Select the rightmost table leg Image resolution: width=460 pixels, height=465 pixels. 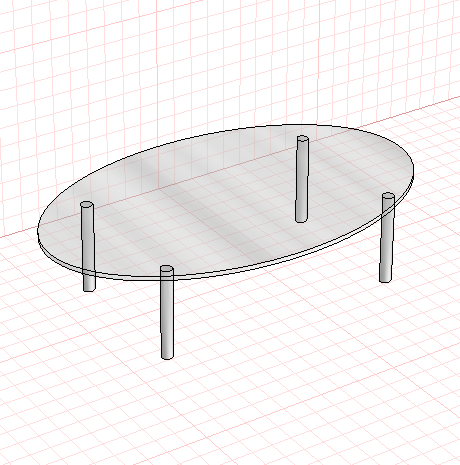point(387,237)
